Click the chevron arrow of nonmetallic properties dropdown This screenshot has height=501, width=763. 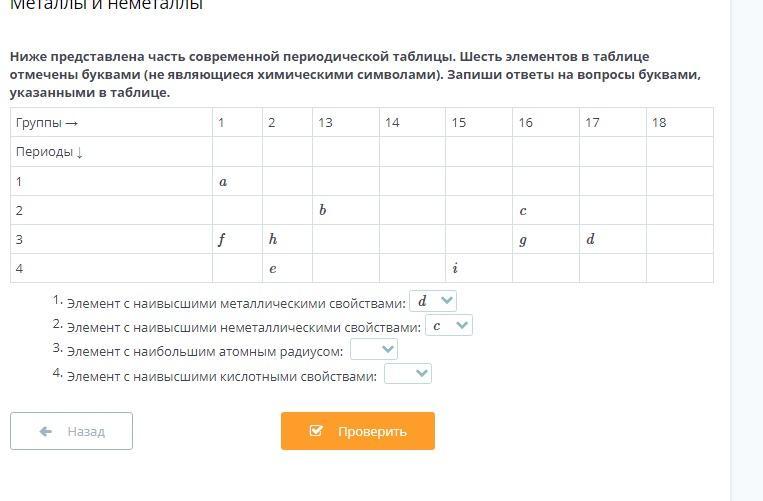click(462, 325)
